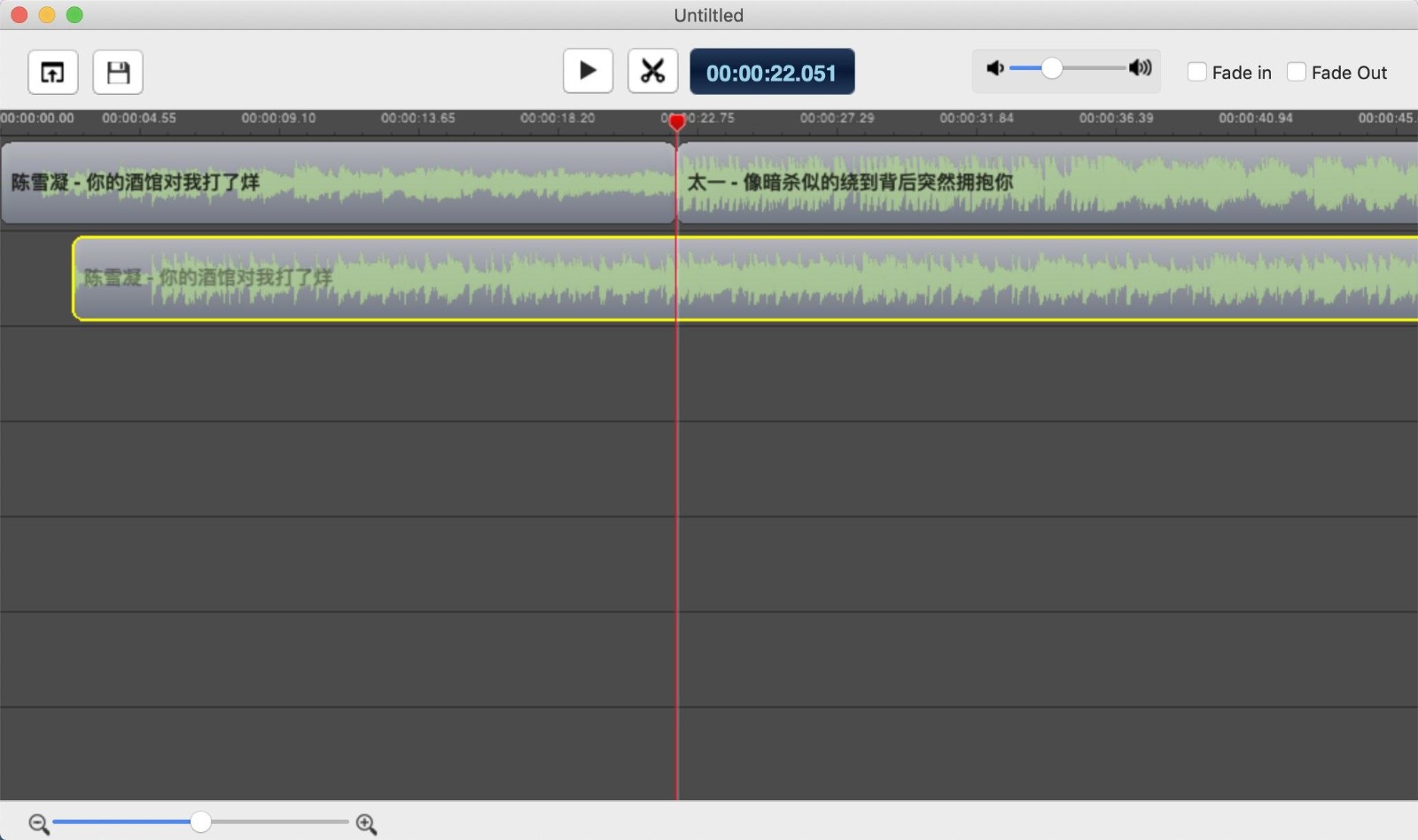The height and width of the screenshot is (840, 1418).
Task: Click ruler at 00:00:09.10
Action: coord(278,118)
